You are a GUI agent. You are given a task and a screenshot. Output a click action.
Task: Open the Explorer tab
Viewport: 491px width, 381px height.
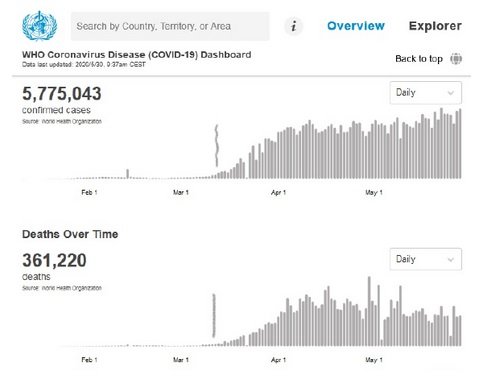435,26
